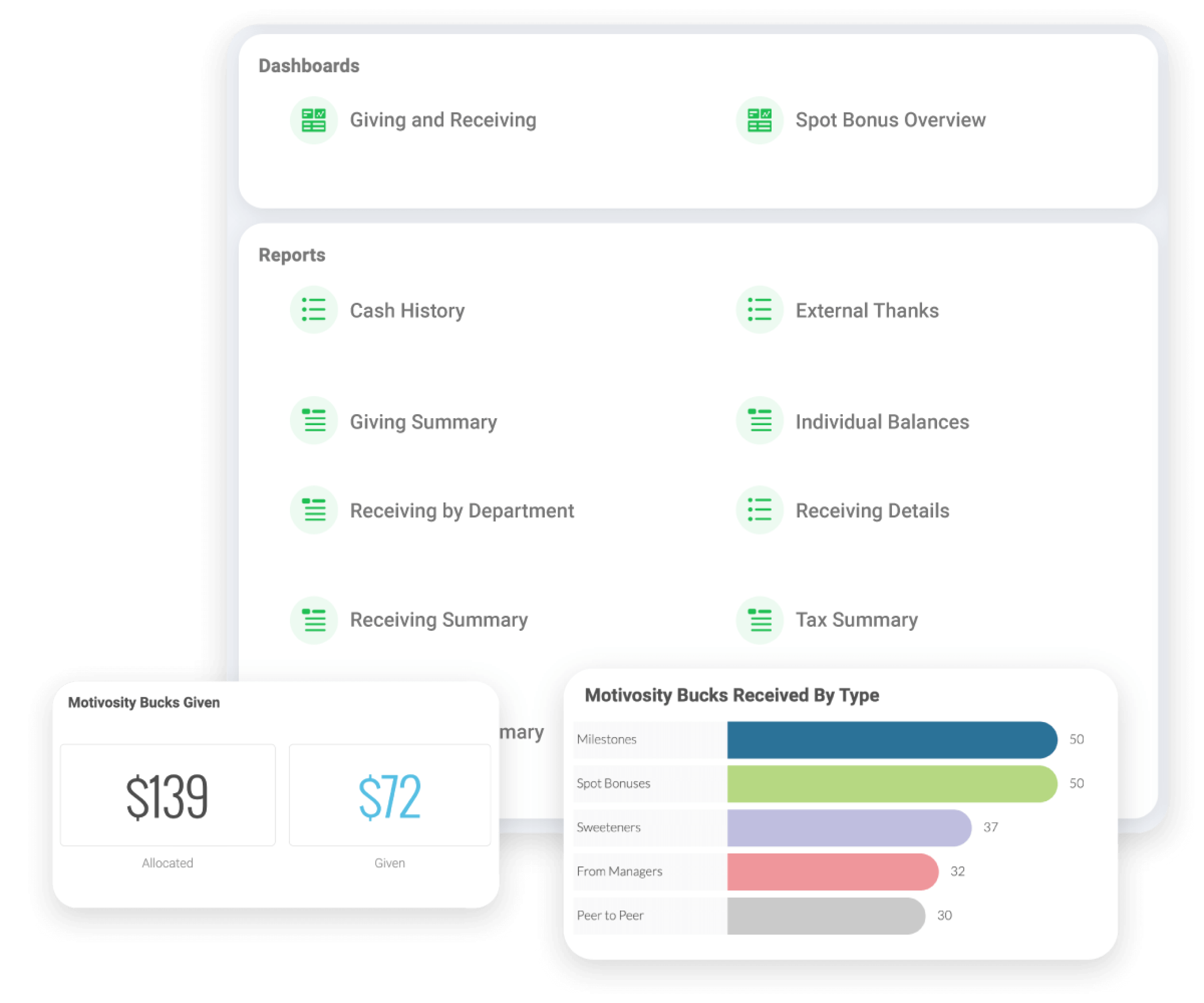Viewport: 1204px width, 1003px height.
Task: Open the Spot Bonus Overview dashboard
Action: (x=891, y=120)
